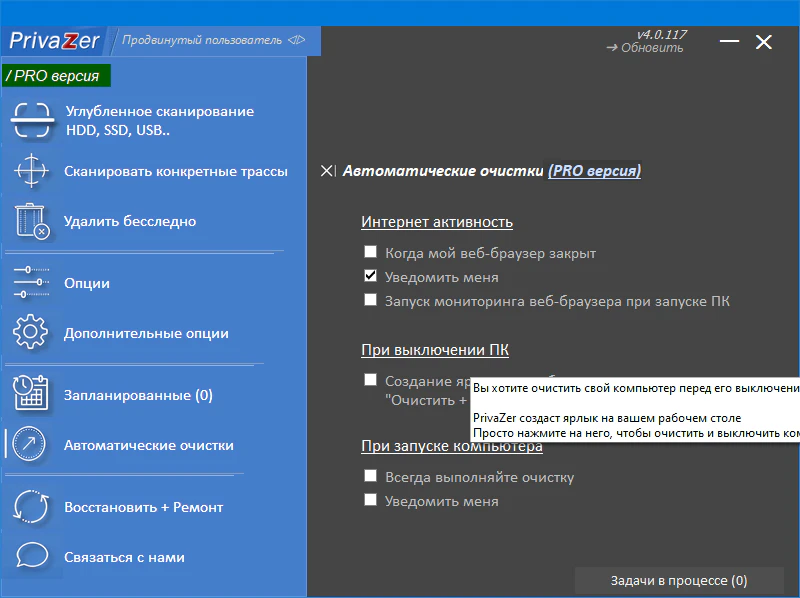Click the trash bin icon for secure delete
The width and height of the screenshot is (800, 598).
click(32, 221)
